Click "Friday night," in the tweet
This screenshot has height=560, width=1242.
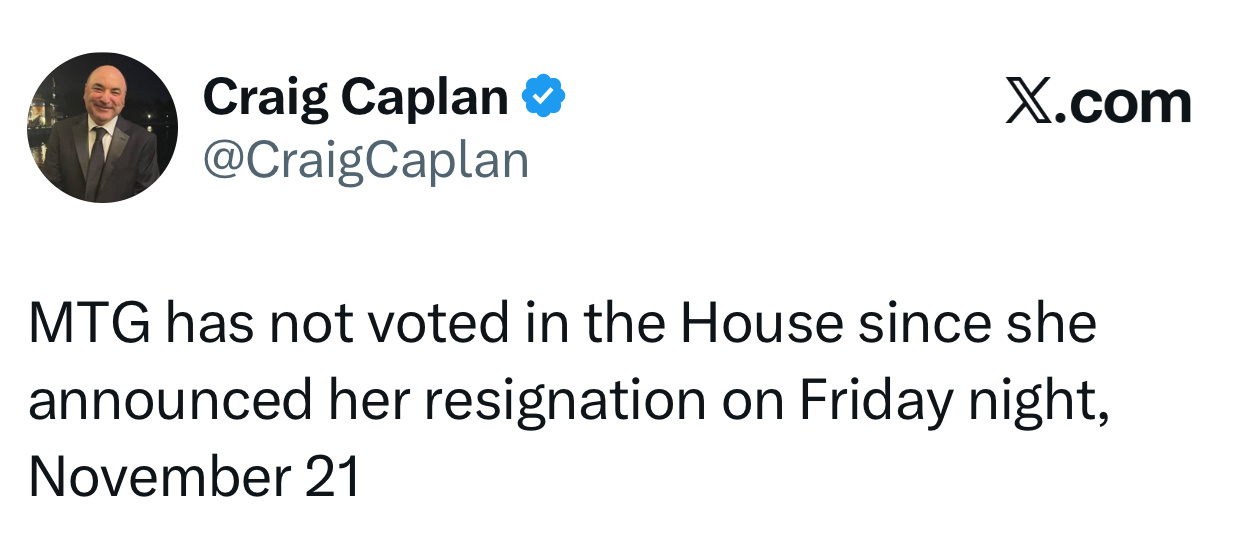955,400
